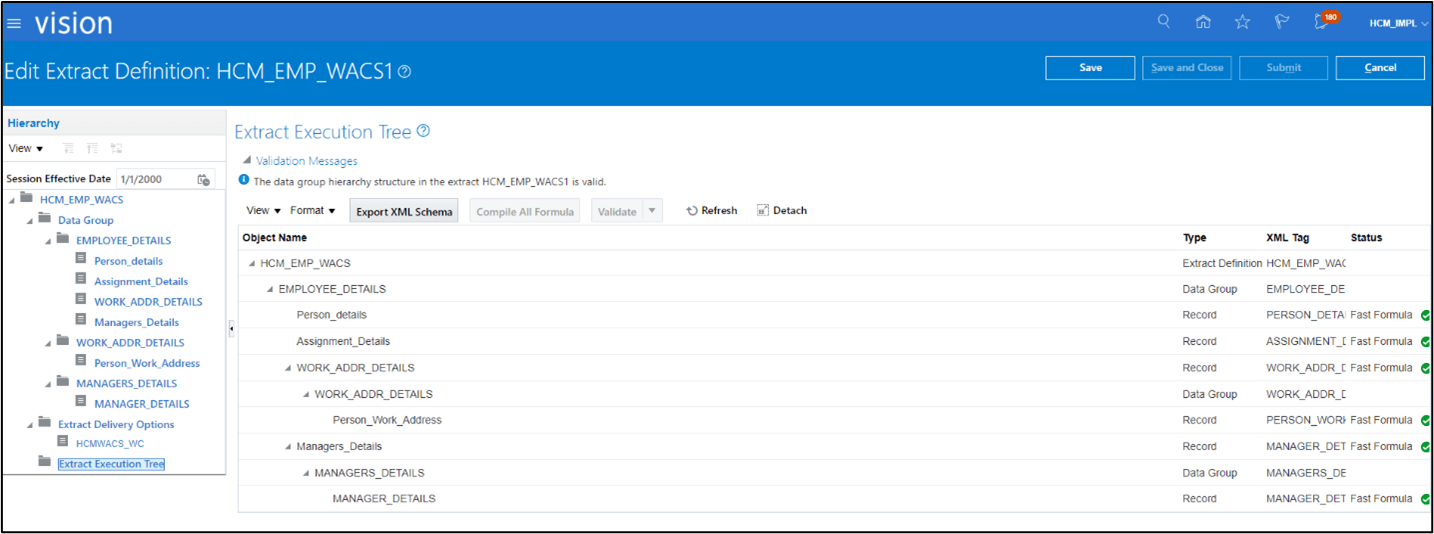This screenshot has width=1434, height=534.
Task: Select Data Group in the Hierarchy
Action: click(86, 220)
